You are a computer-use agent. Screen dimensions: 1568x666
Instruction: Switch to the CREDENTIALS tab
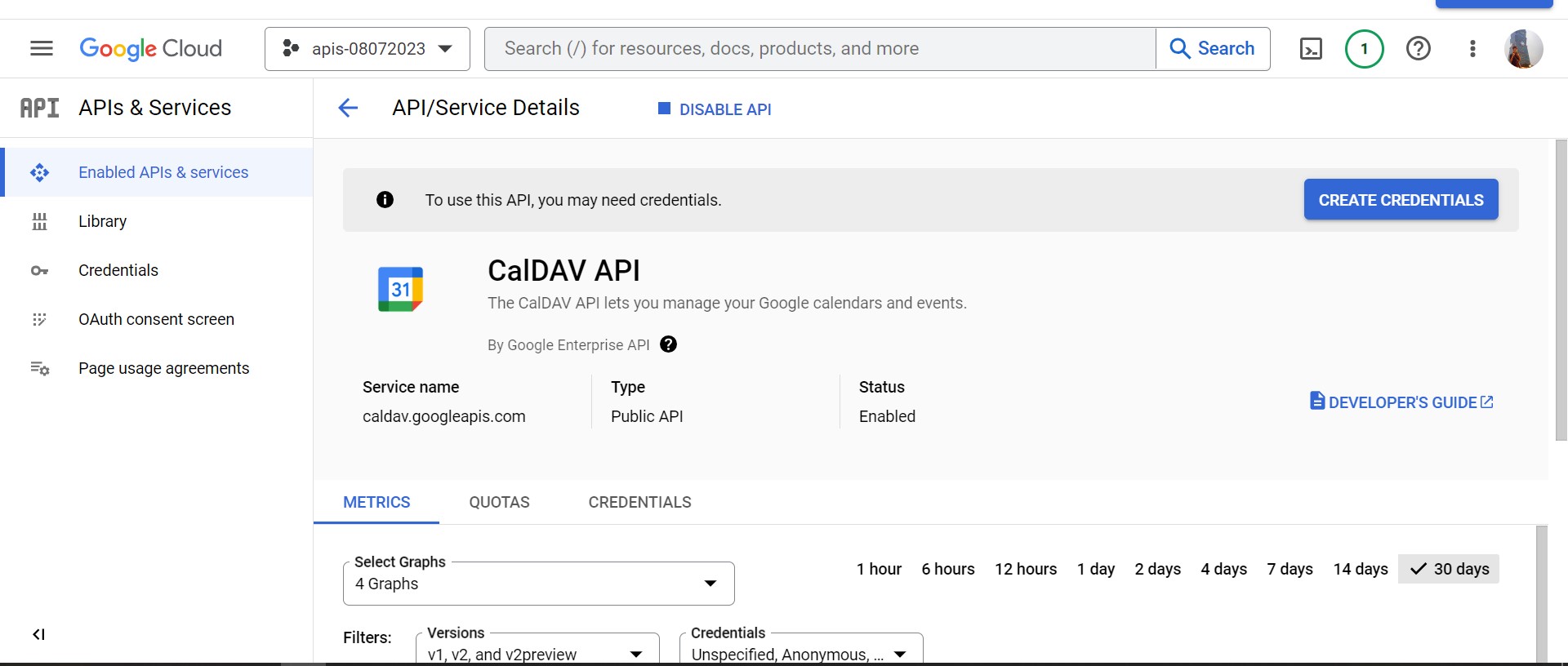point(639,502)
